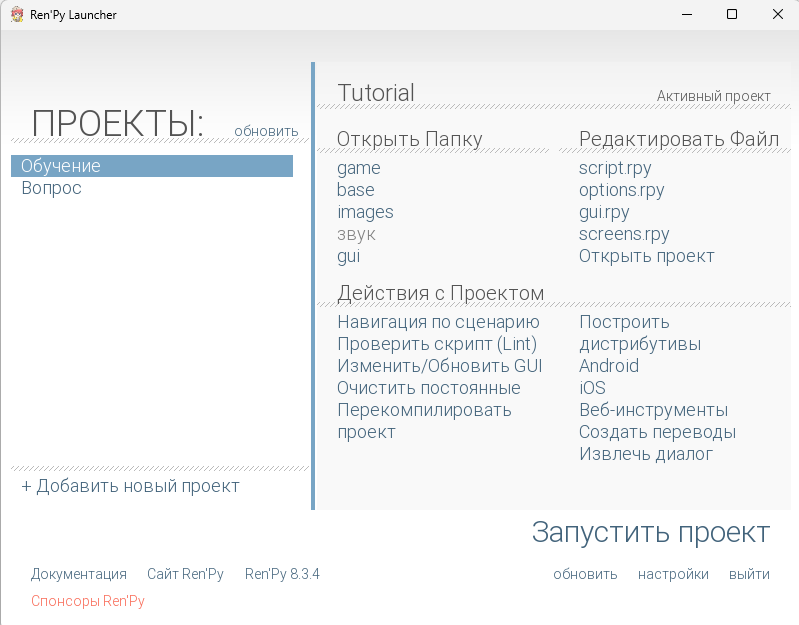Image resolution: width=799 pixels, height=625 pixels.
Task: Edit options.rpy file
Action: click(622, 190)
